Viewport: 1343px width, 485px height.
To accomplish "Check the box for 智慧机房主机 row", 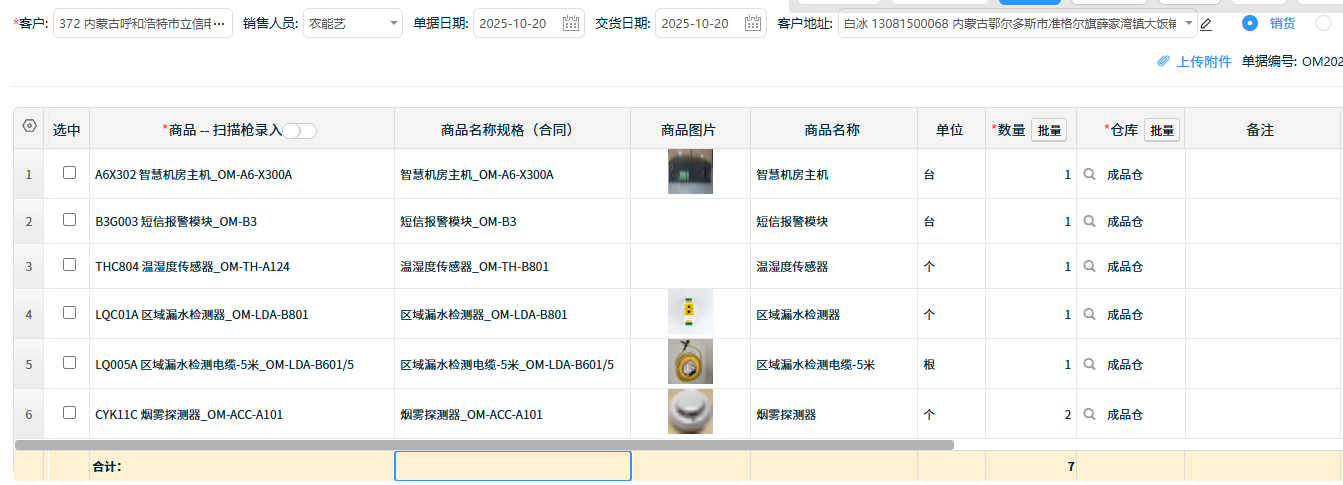I will pos(69,173).
